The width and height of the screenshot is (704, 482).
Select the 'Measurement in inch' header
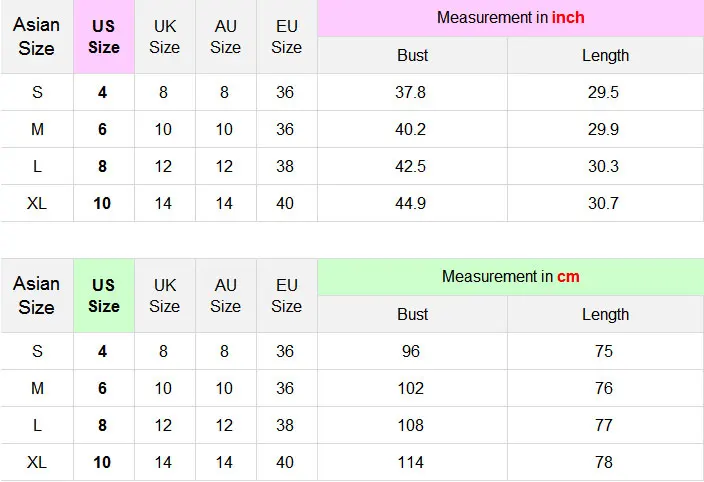510,18
